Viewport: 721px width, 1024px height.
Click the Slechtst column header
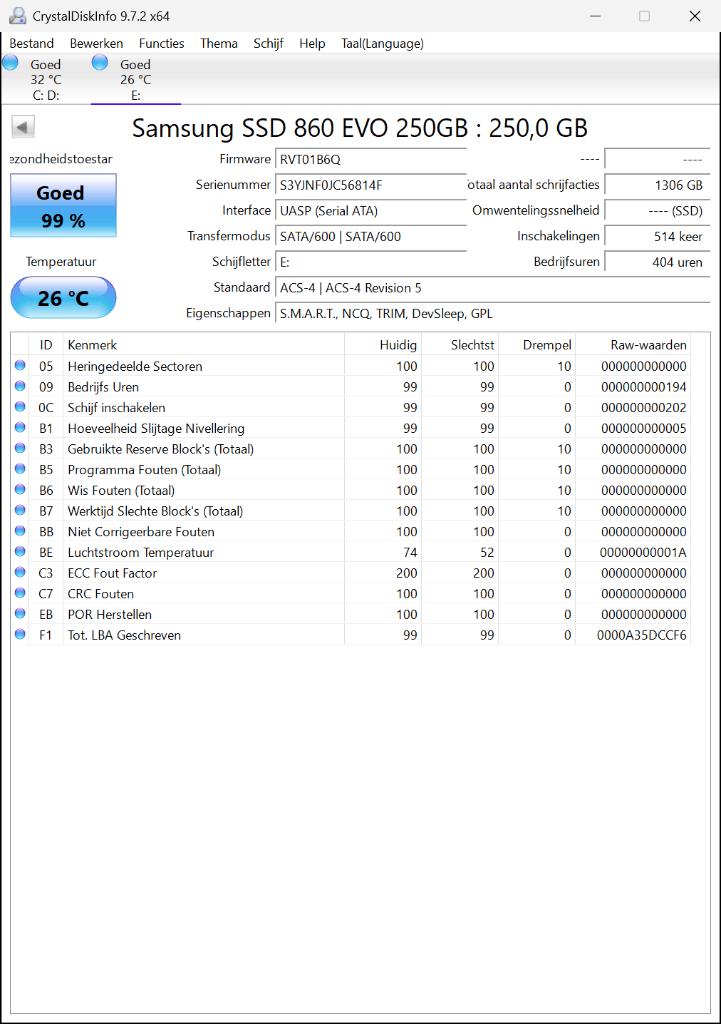point(460,344)
